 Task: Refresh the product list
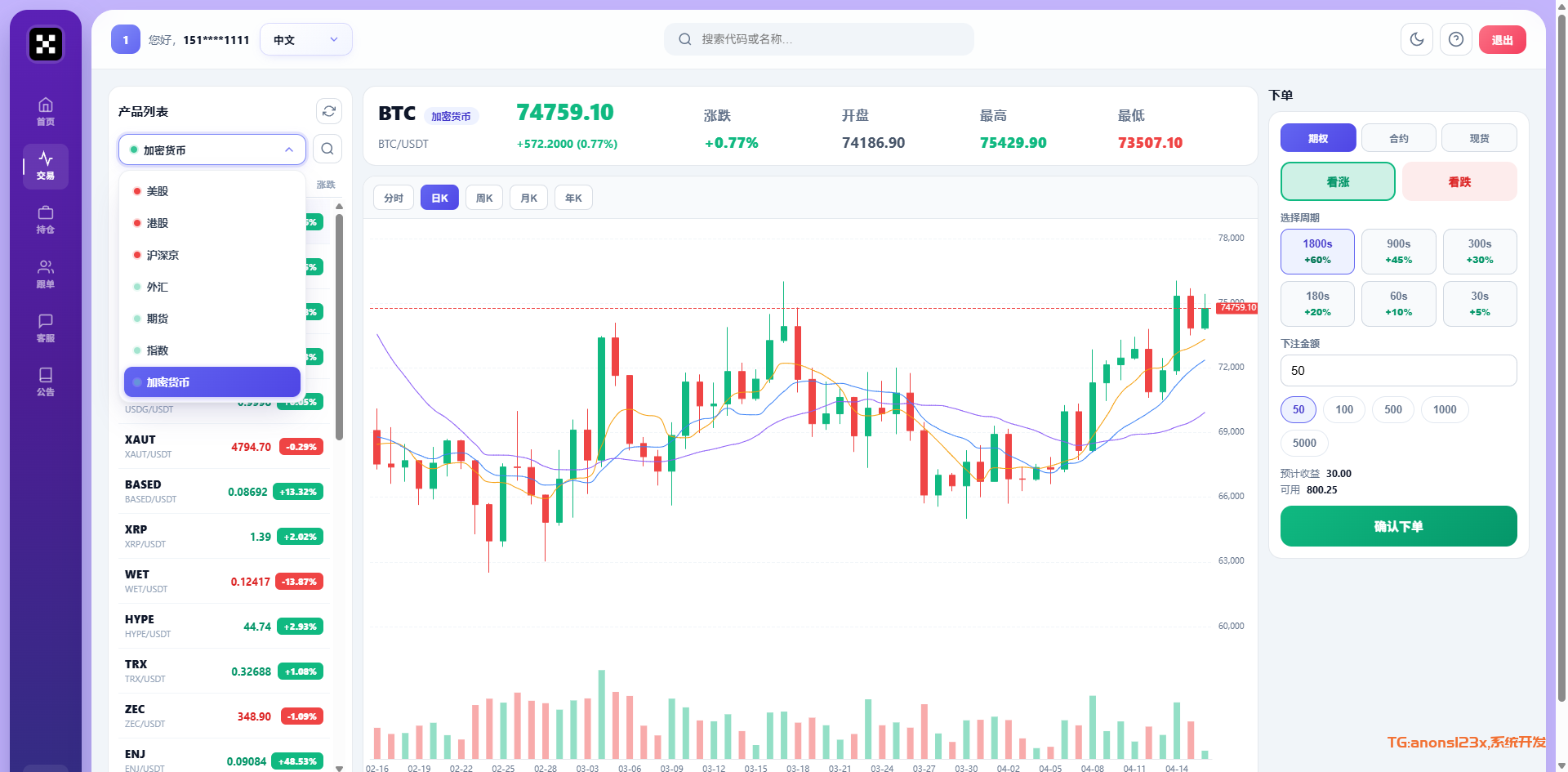(x=329, y=111)
